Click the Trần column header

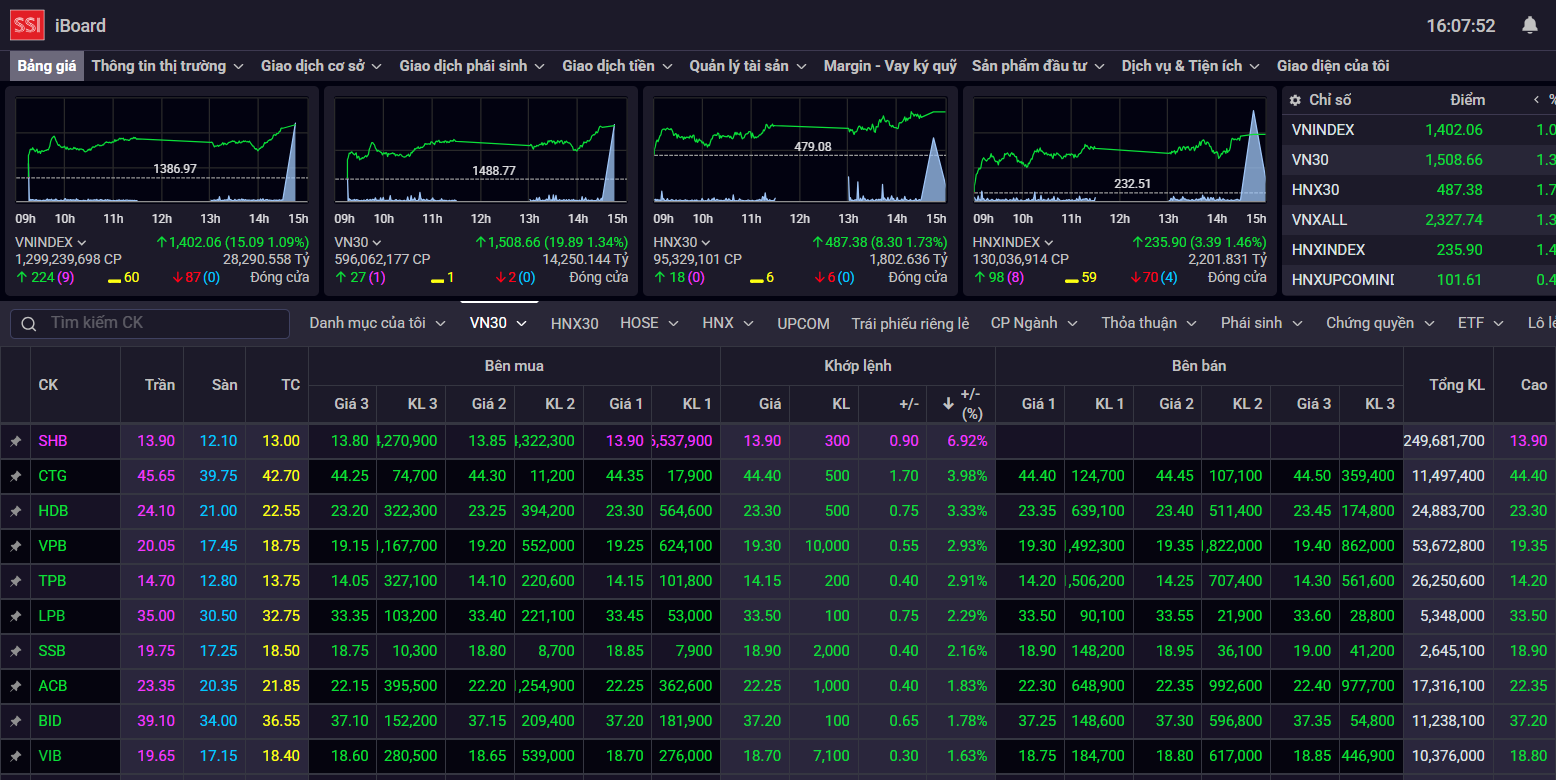[x=160, y=385]
